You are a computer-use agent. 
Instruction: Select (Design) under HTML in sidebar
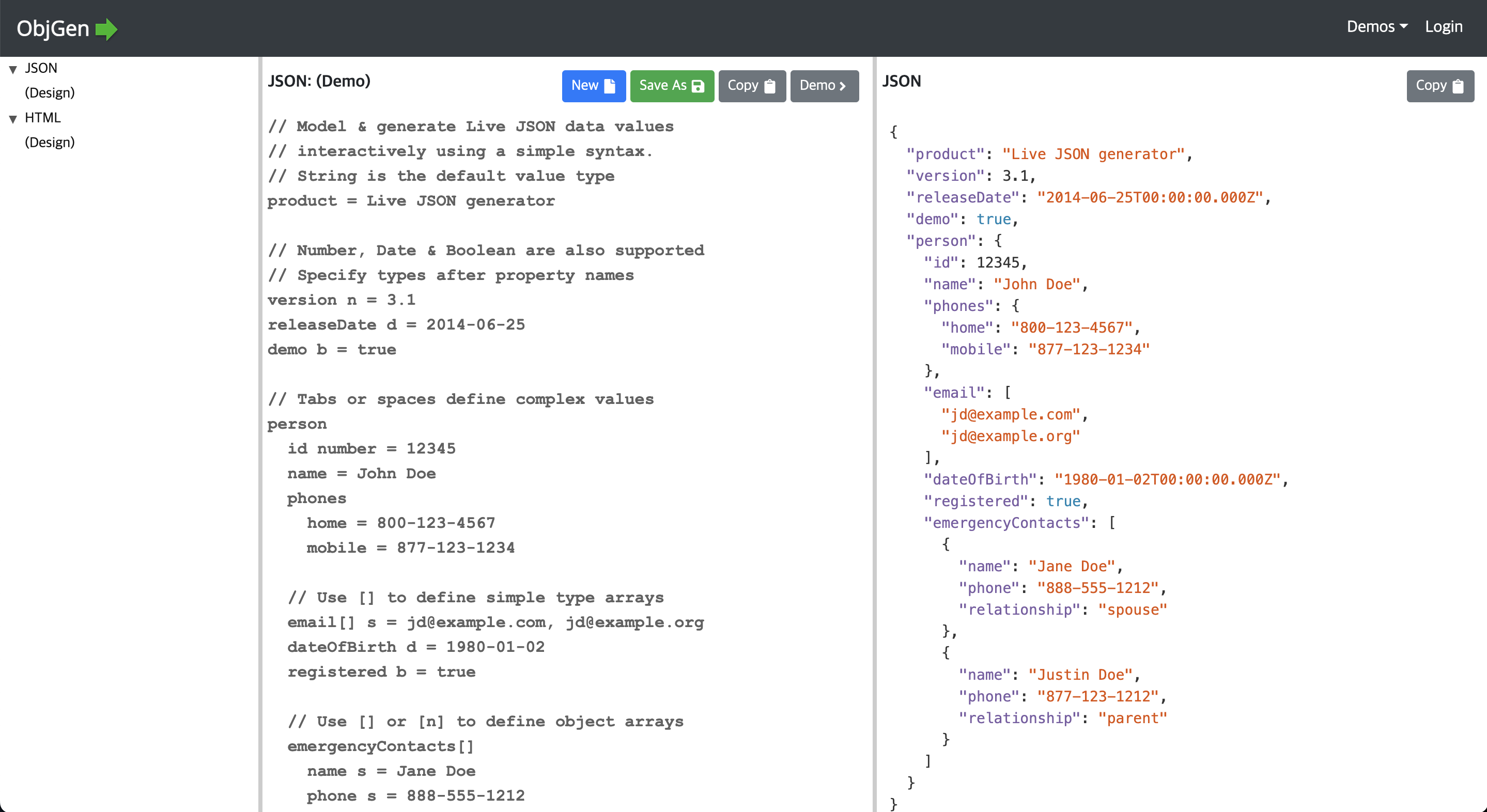click(x=50, y=143)
